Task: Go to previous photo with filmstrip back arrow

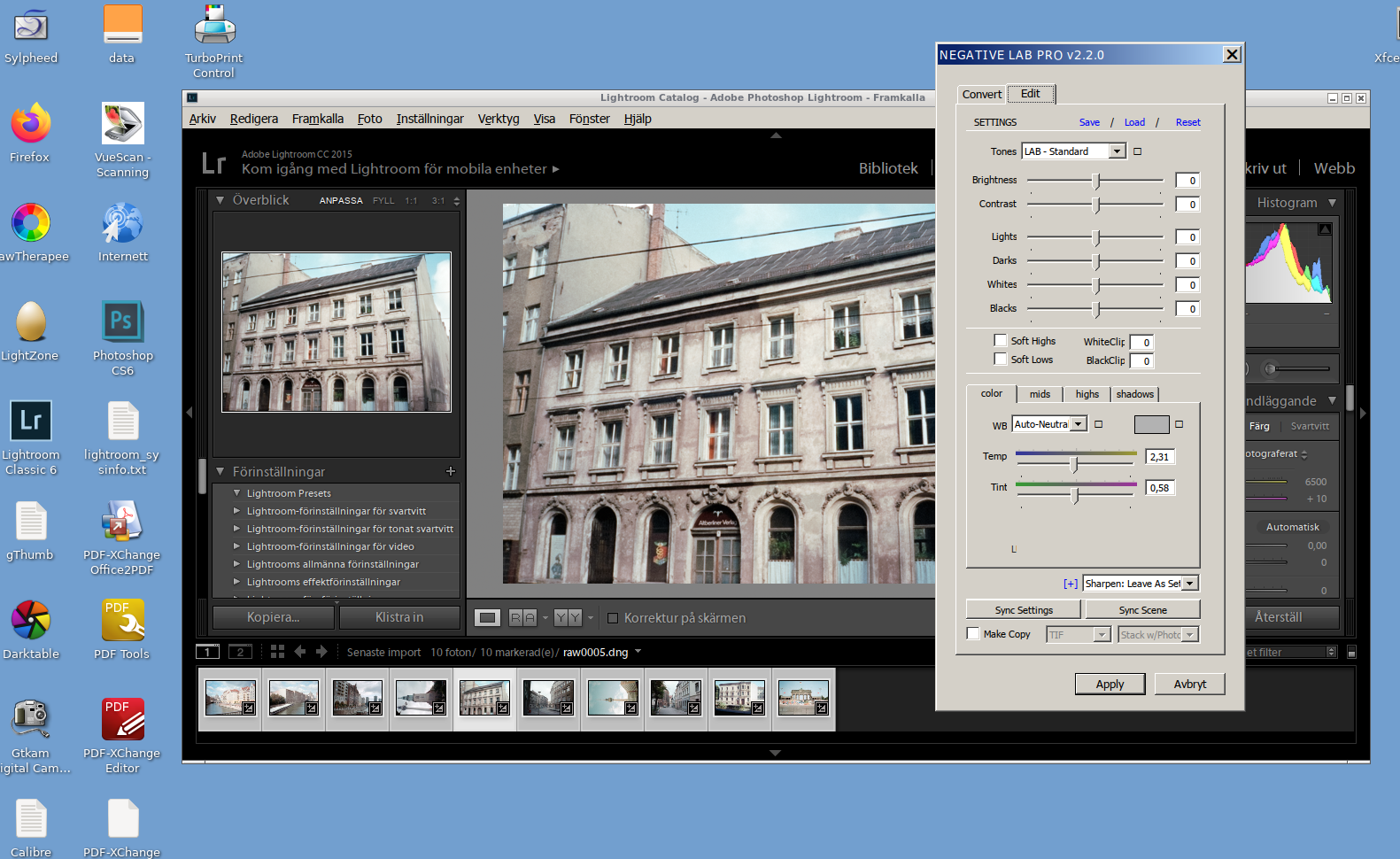Action: point(300,652)
